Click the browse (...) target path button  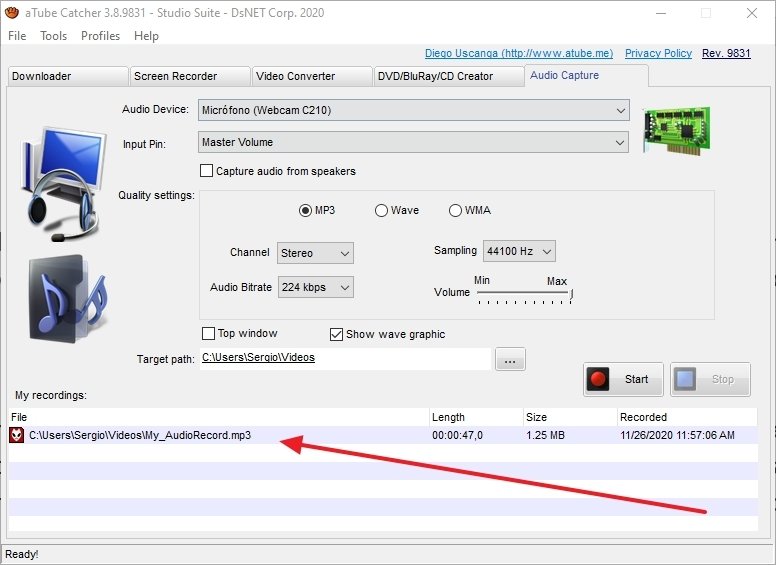[x=510, y=359]
